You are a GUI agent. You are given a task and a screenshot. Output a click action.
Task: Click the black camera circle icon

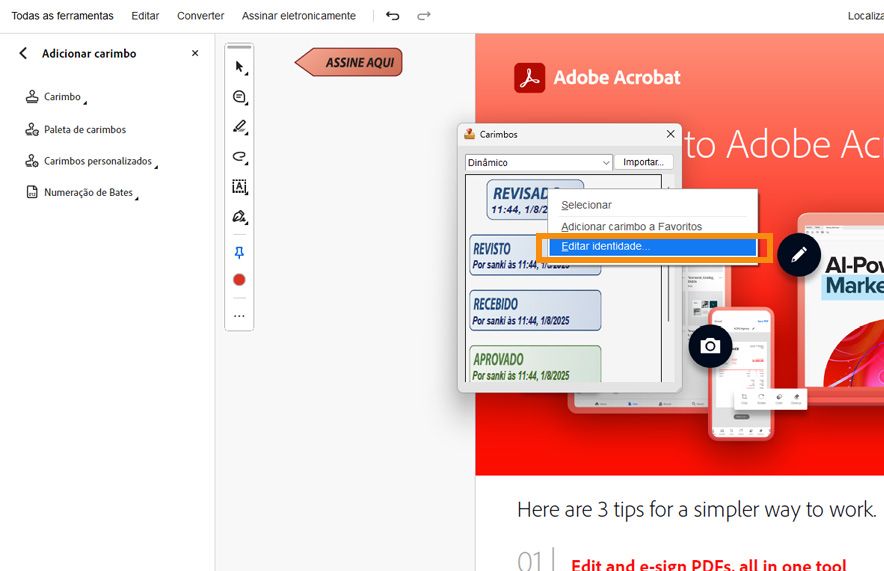pyautogui.click(x=710, y=346)
